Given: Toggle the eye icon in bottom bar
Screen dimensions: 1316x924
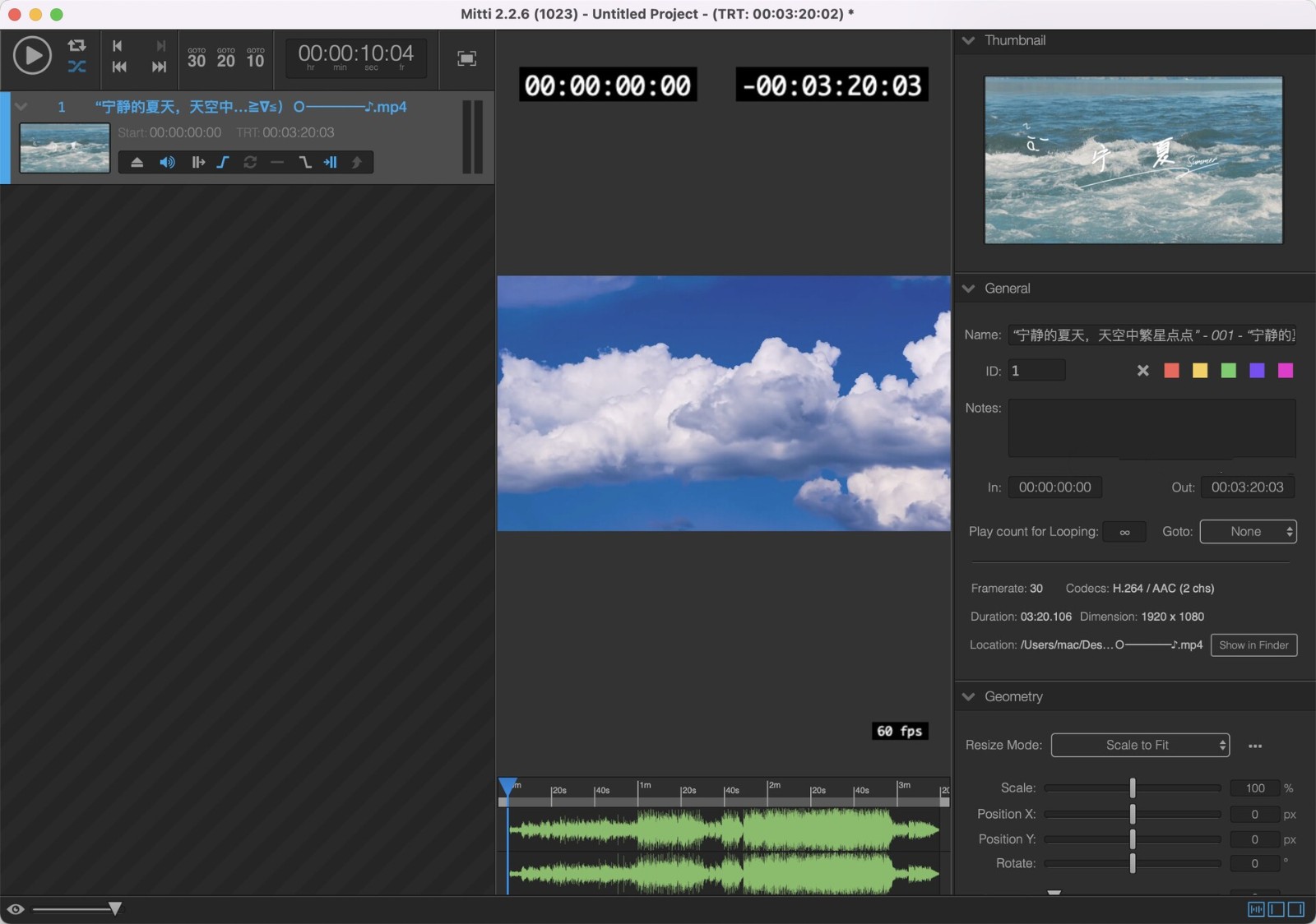Looking at the screenshot, I should 16,909.
